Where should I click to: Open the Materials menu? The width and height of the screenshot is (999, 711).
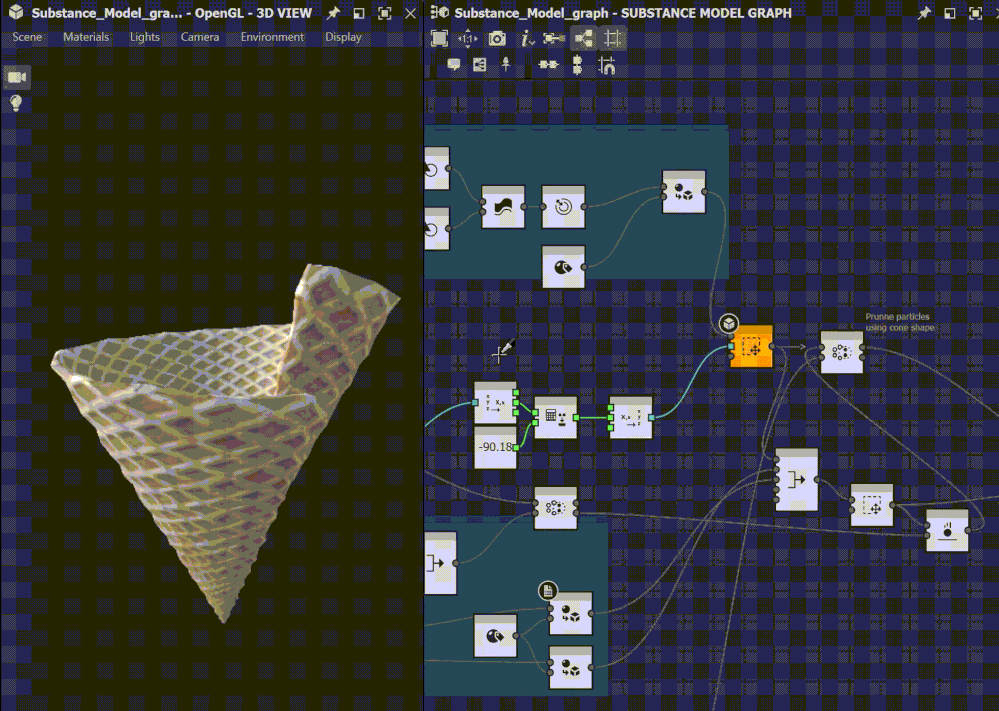pos(86,37)
